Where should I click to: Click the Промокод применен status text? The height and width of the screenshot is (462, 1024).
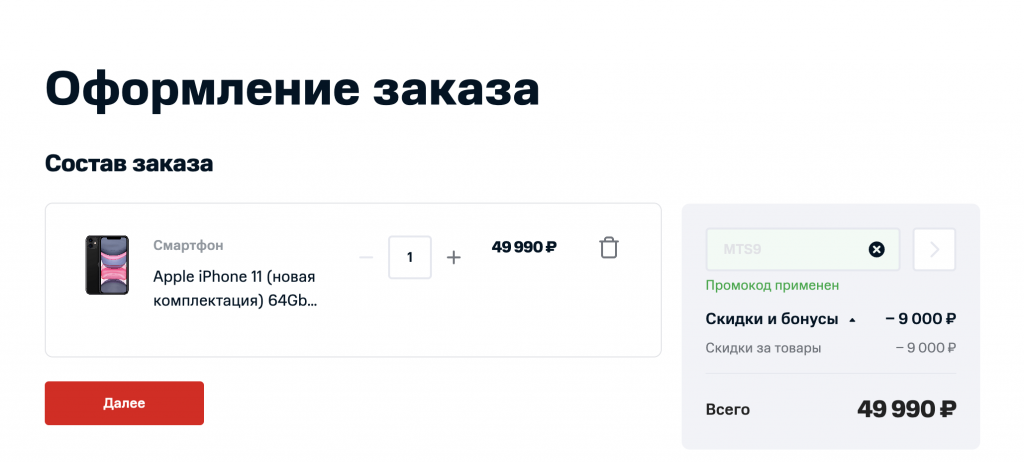click(x=772, y=285)
